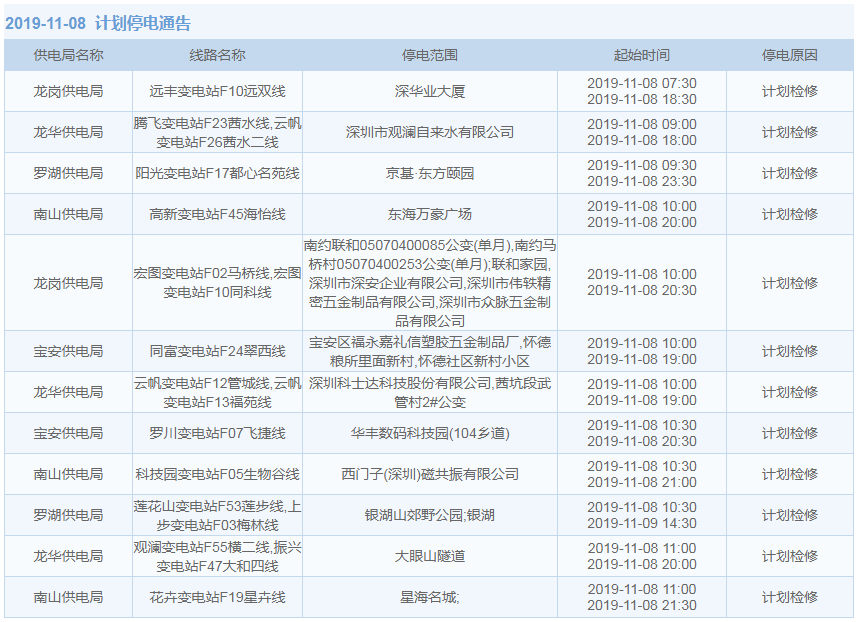The width and height of the screenshot is (859, 622).
Task: Click the 东海万豪广场 cell
Action: click(429, 214)
